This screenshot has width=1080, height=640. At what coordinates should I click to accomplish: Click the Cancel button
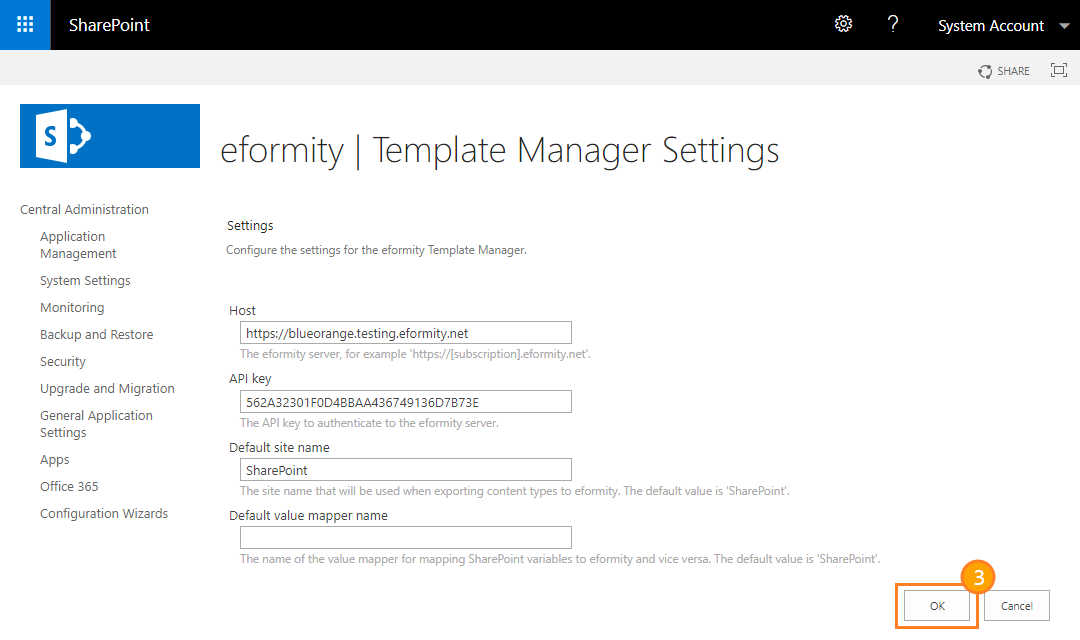[x=1017, y=606]
